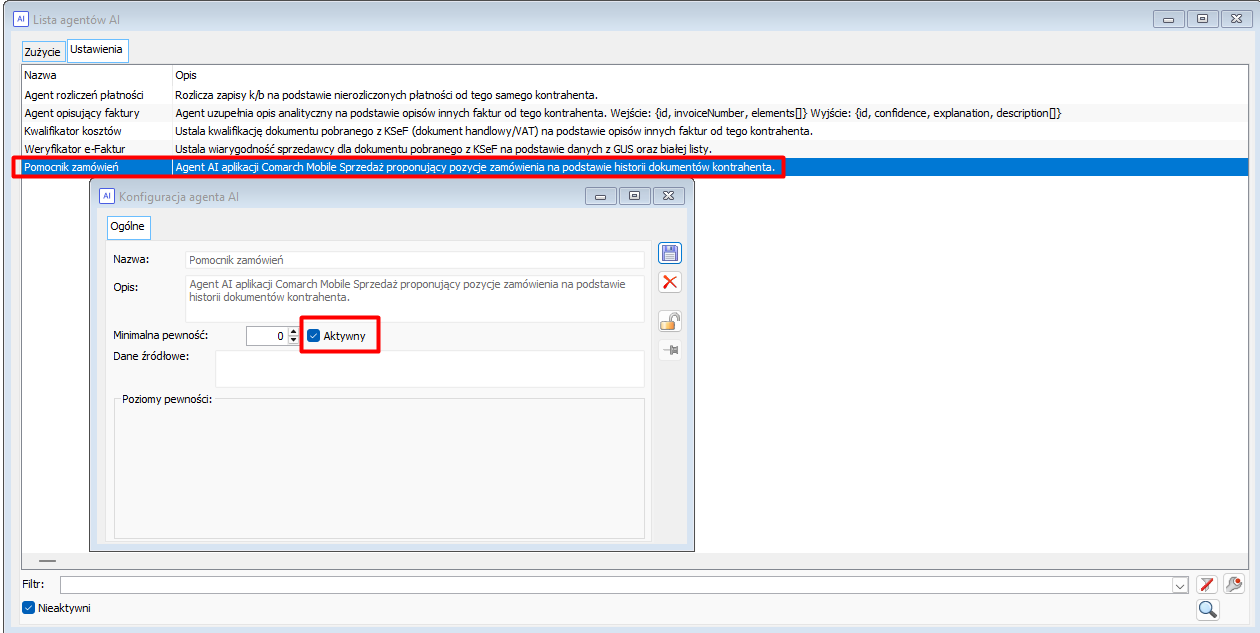The height and width of the screenshot is (633, 1260).
Task: Click the magnifying glass icon below the filter
Action: 1207,609
